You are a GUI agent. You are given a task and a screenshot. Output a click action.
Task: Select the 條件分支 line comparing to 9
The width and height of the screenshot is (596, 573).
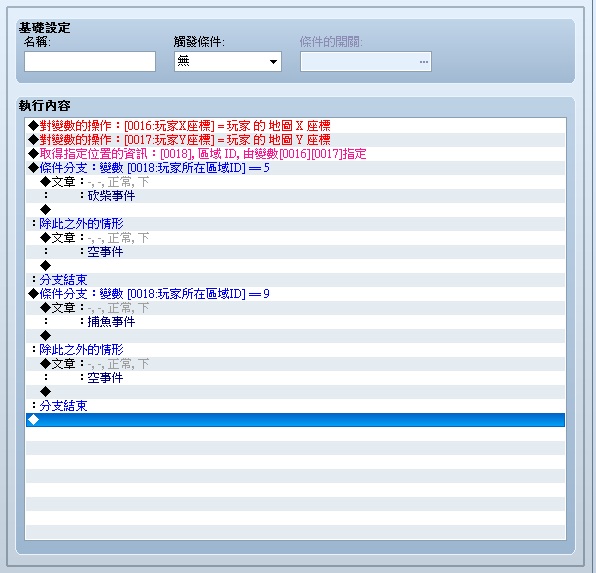[295, 294]
